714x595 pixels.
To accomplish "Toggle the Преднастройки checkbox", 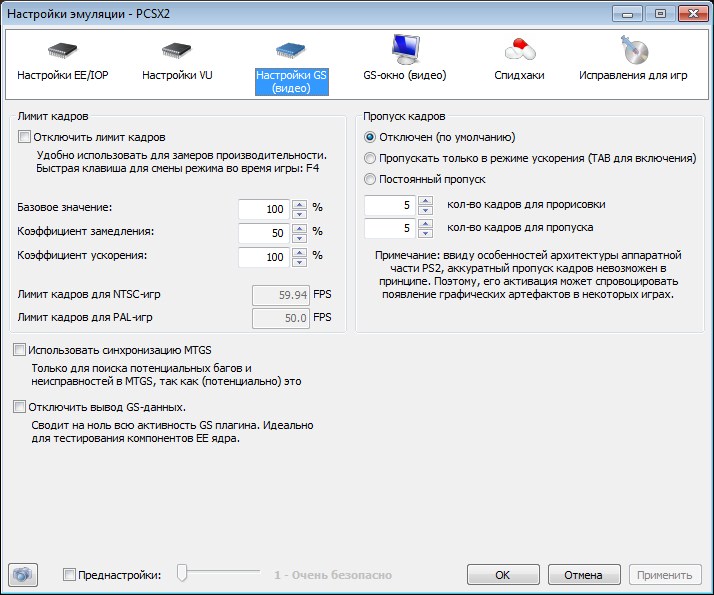I will pyautogui.click(x=69, y=575).
